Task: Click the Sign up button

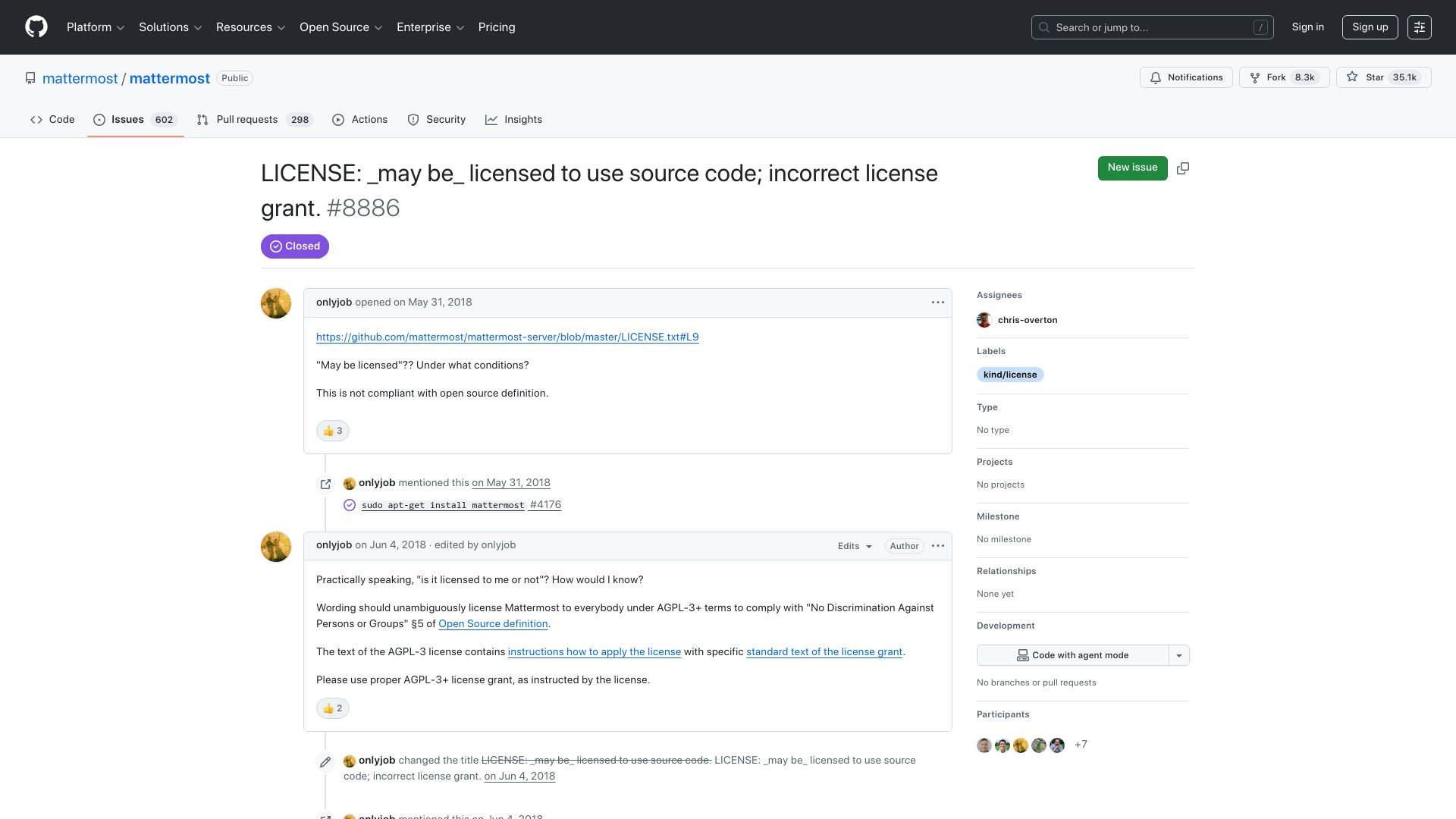Action: click(1370, 27)
